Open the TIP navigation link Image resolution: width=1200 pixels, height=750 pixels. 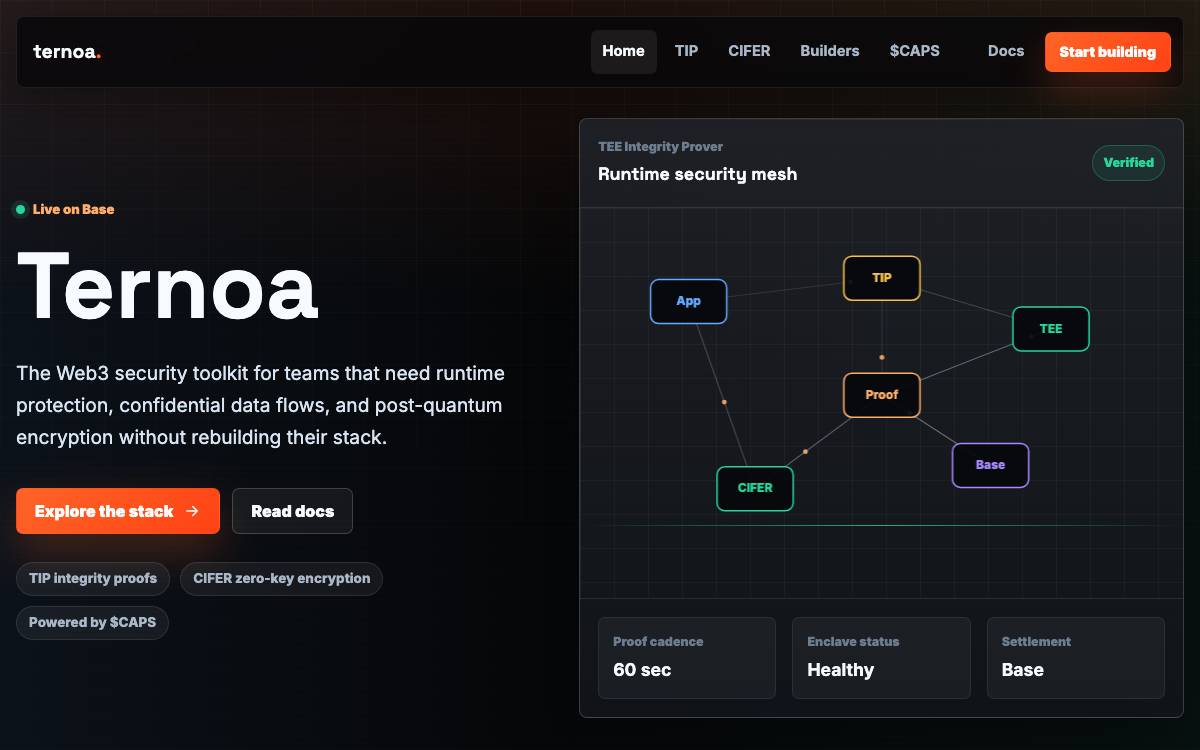point(686,51)
